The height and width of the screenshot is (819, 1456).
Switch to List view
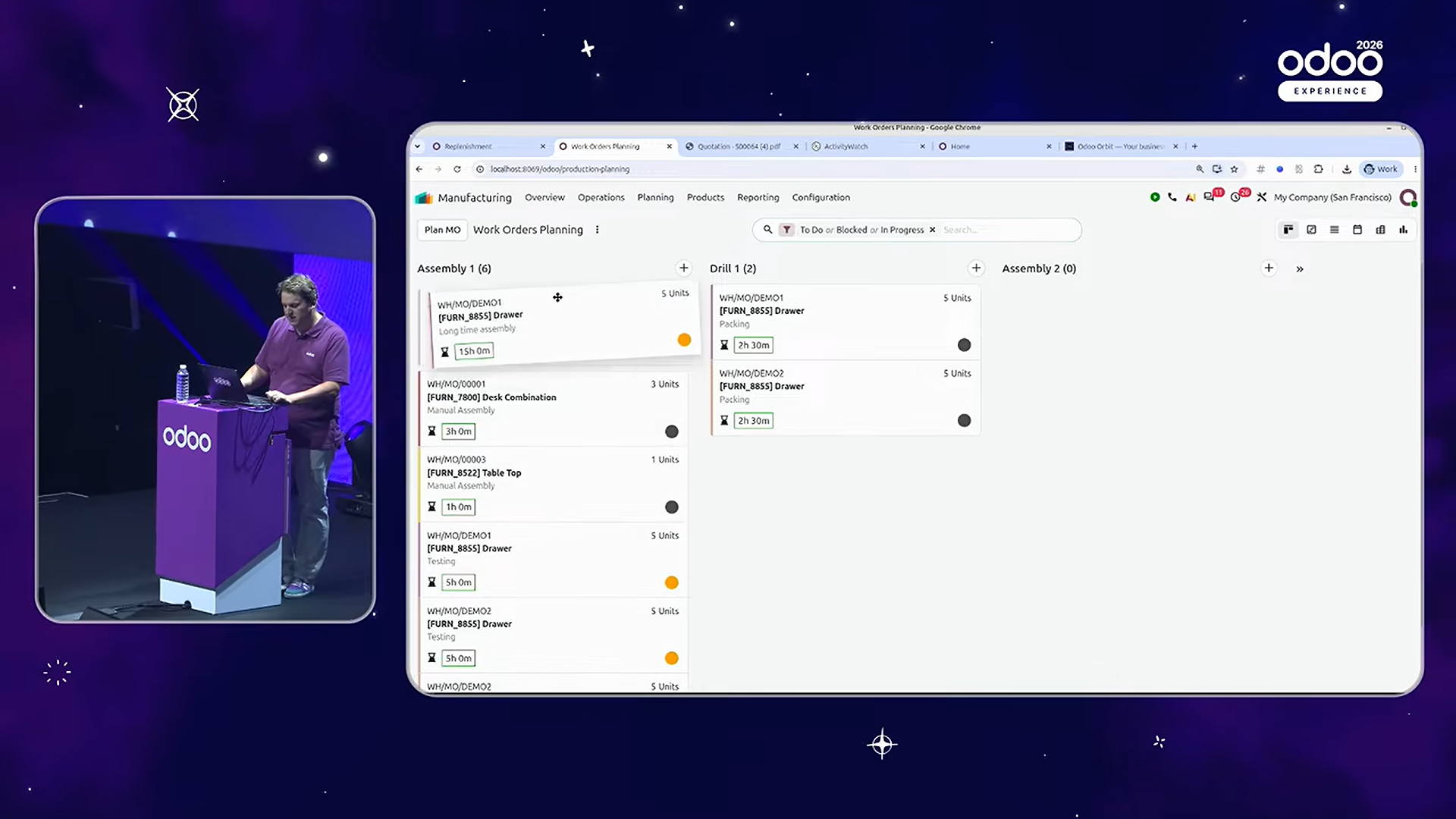(1335, 230)
